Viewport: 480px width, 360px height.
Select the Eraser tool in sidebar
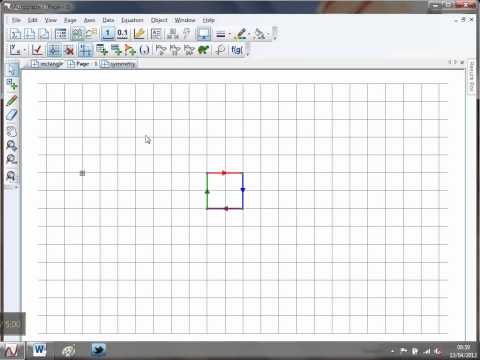tap(12, 115)
